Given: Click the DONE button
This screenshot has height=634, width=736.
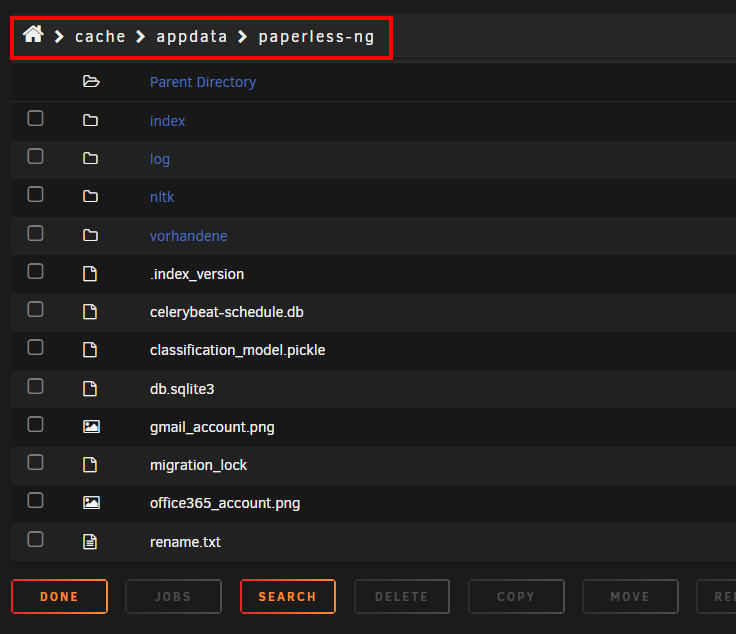Looking at the screenshot, I should point(60,596).
